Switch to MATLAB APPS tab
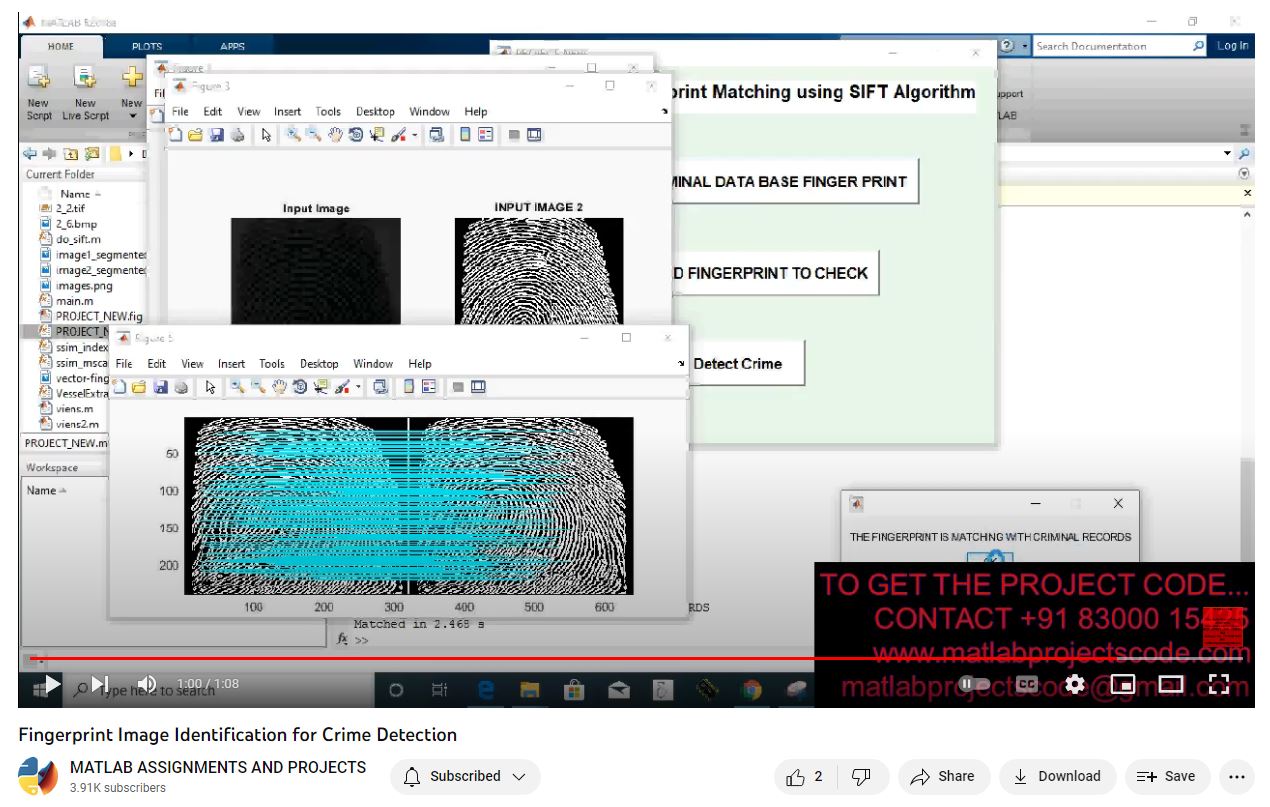Viewport: 1270px width, 807px height. click(x=233, y=46)
